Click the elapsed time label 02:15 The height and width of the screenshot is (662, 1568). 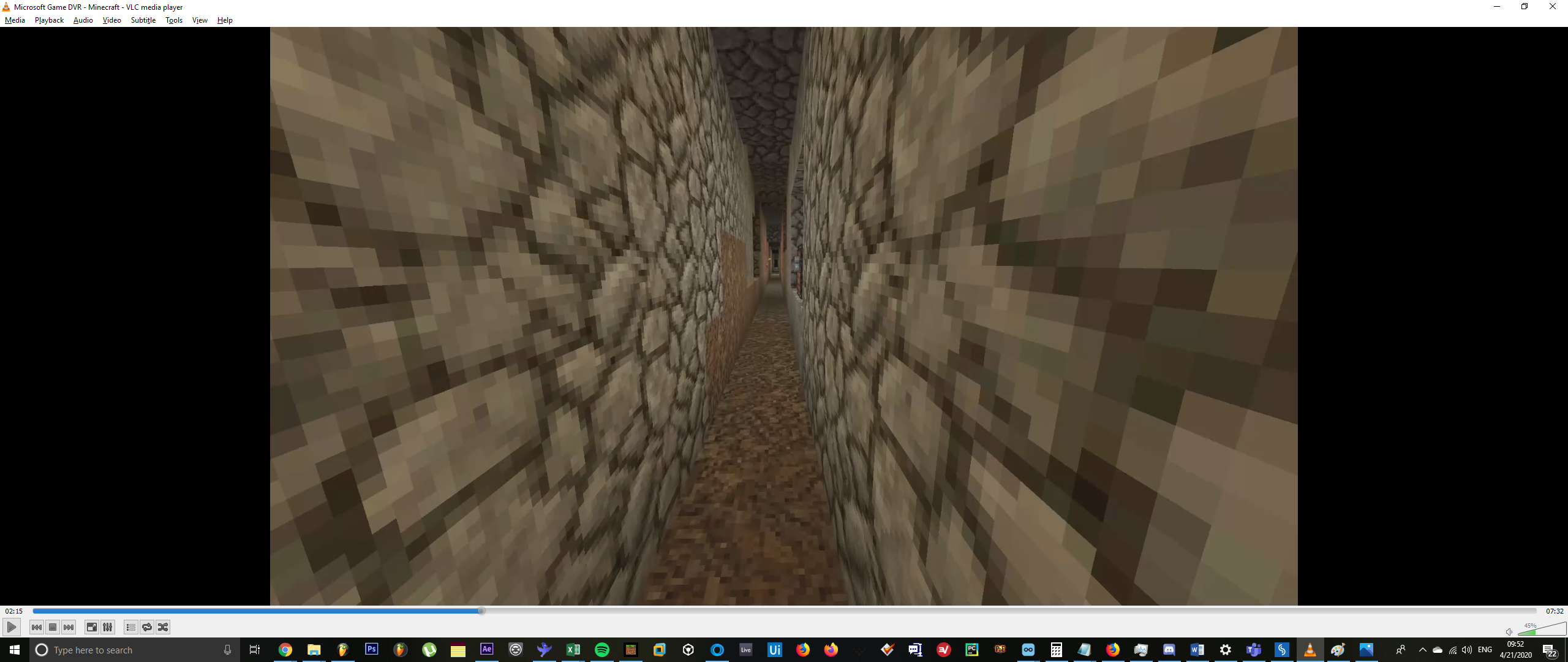point(13,611)
